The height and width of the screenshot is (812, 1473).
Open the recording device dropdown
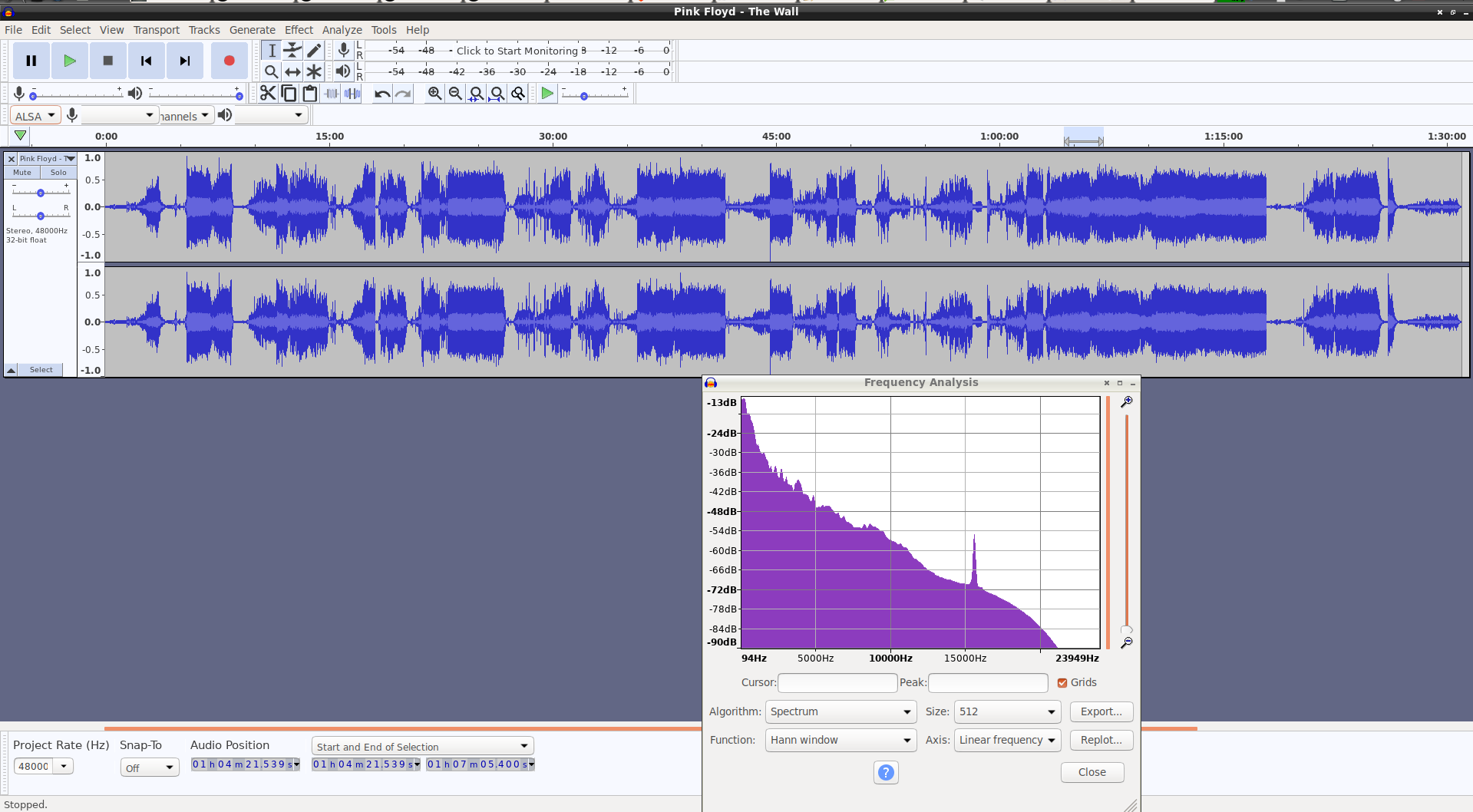pos(119,116)
